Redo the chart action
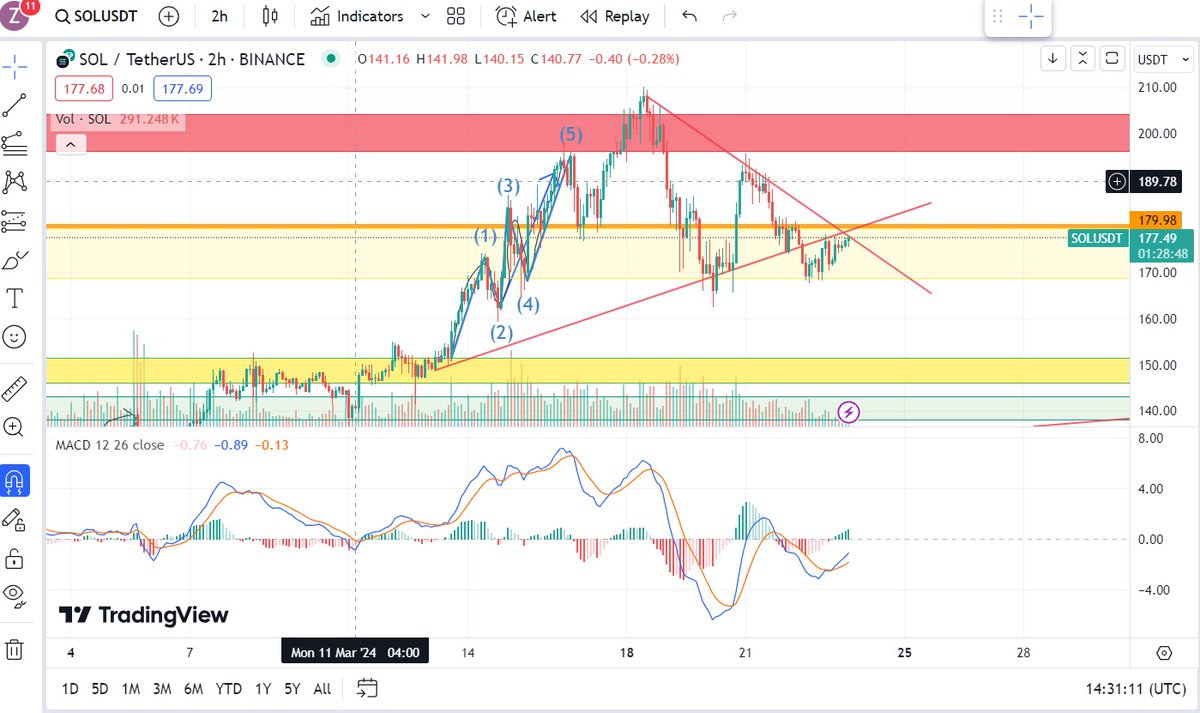This screenshot has height=713, width=1200. tap(730, 16)
